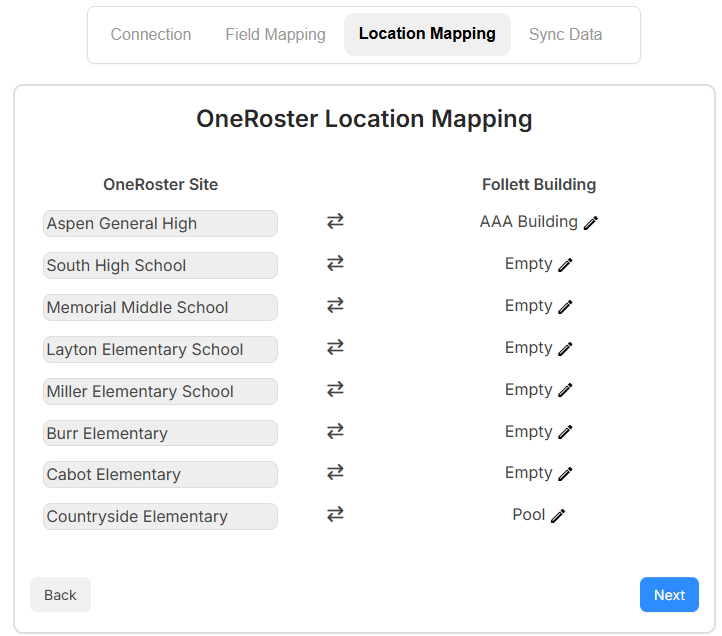Click Empty value beside South High School
722x636 pixels.
click(529, 264)
